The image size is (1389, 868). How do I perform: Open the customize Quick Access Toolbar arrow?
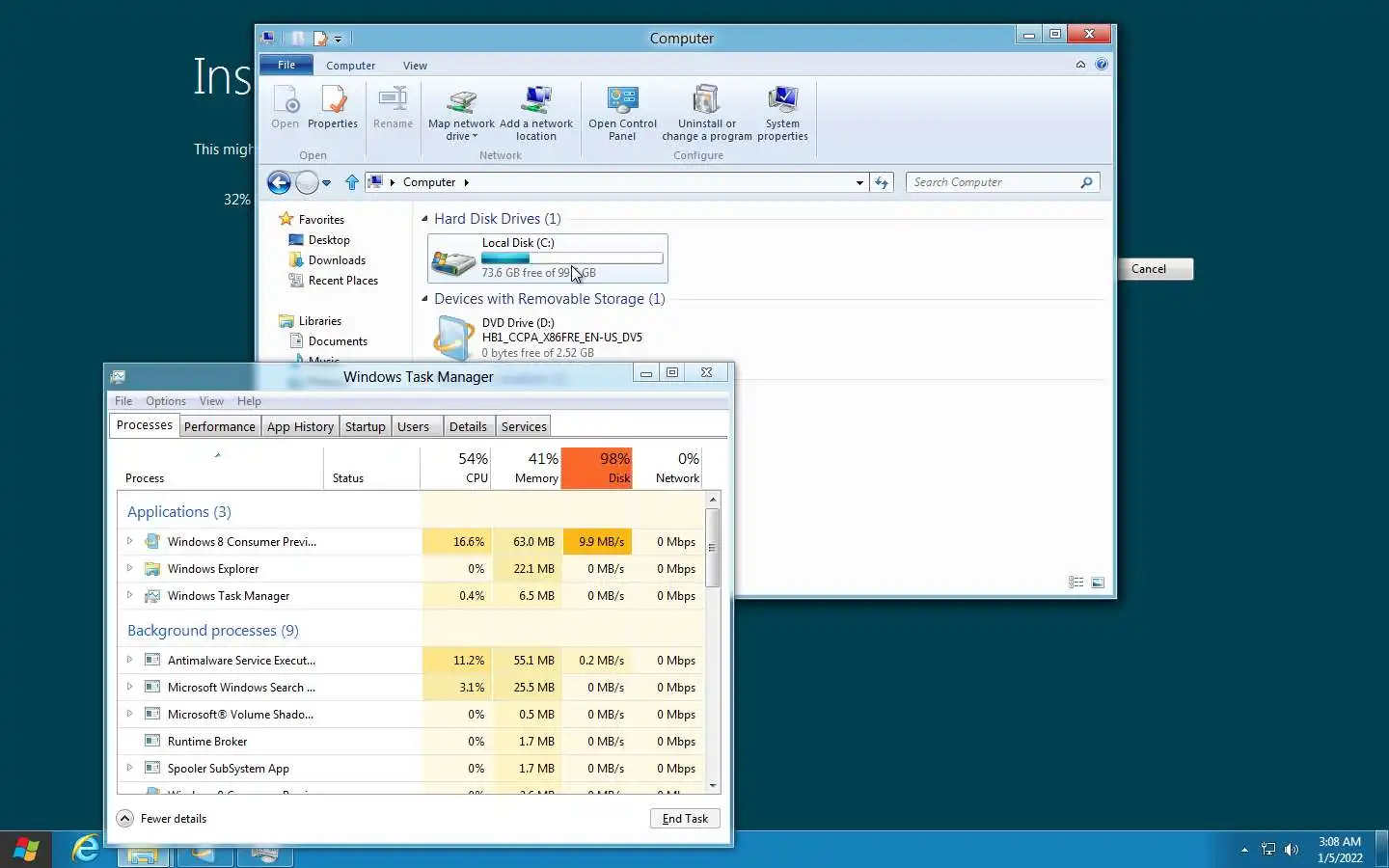[338, 40]
